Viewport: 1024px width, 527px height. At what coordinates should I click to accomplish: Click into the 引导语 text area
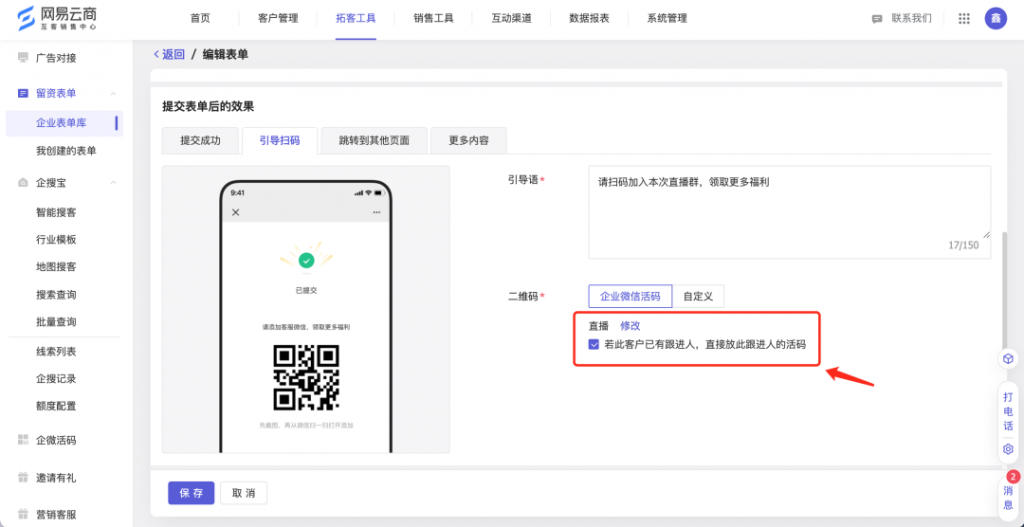tap(790, 212)
